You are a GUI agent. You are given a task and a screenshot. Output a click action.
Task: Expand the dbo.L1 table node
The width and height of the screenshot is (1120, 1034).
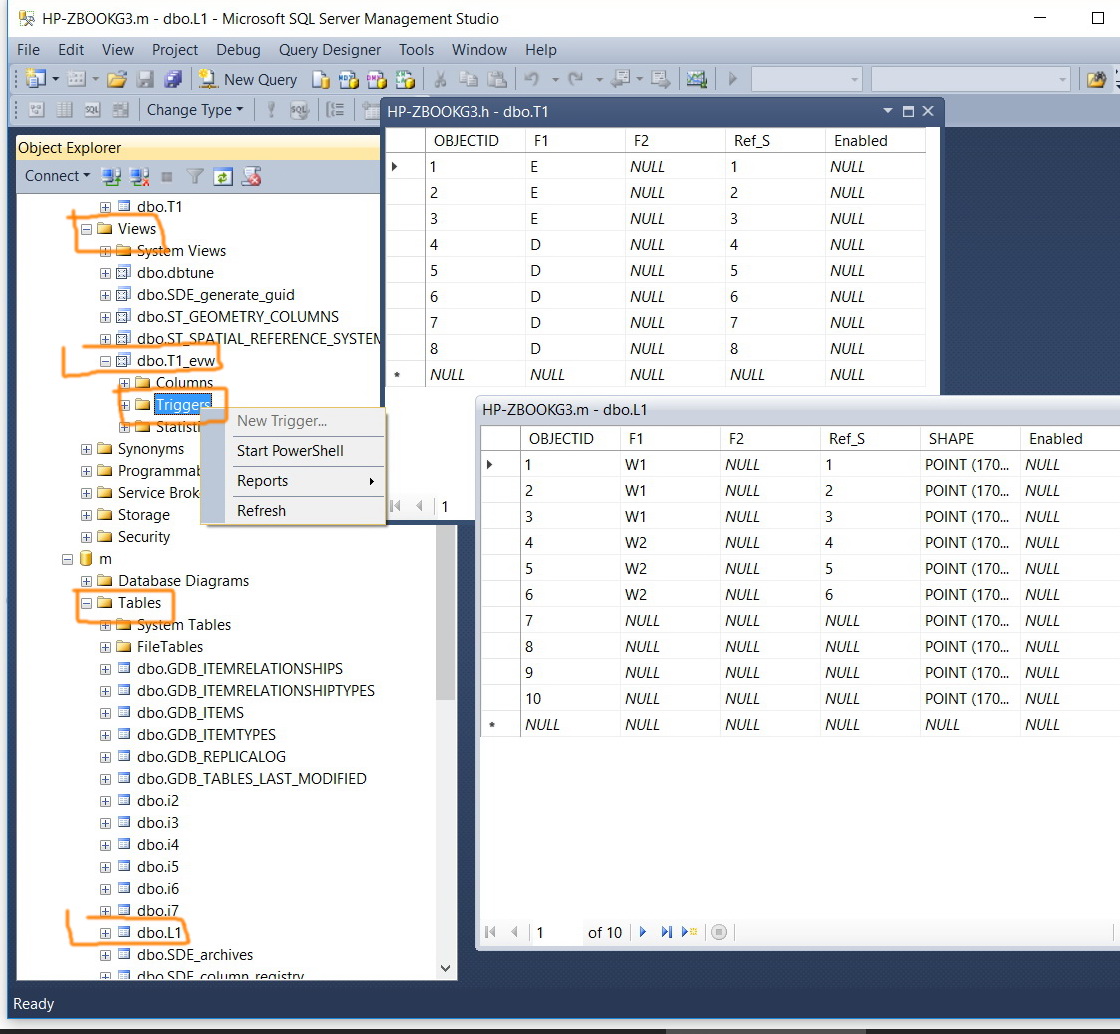tap(105, 933)
